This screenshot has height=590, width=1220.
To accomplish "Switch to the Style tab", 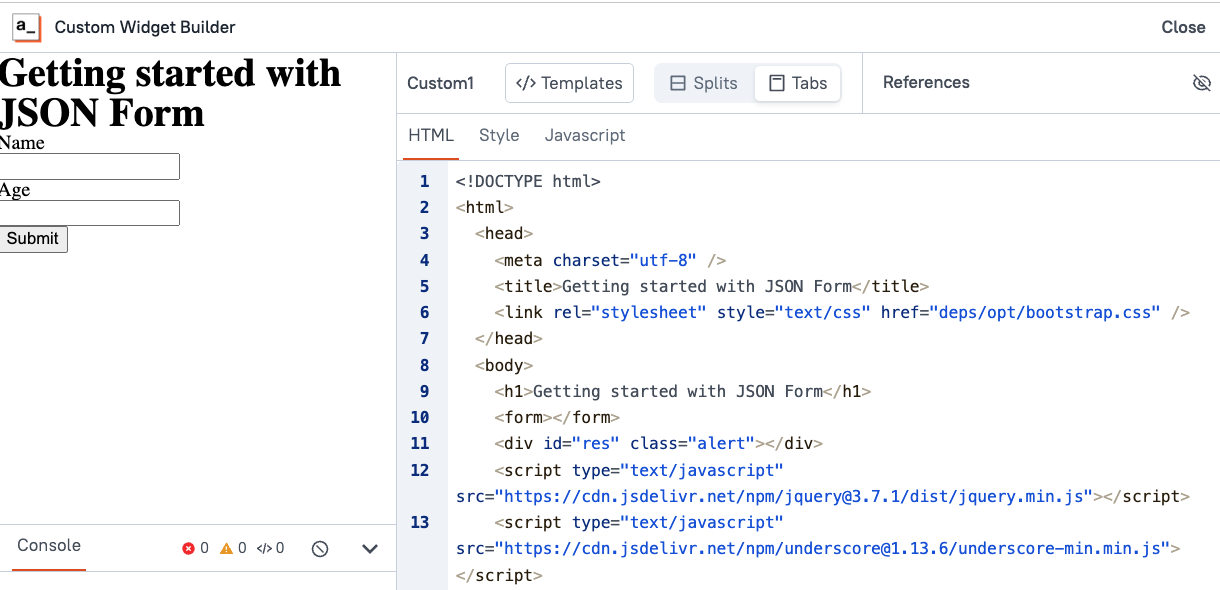I will 499,135.
